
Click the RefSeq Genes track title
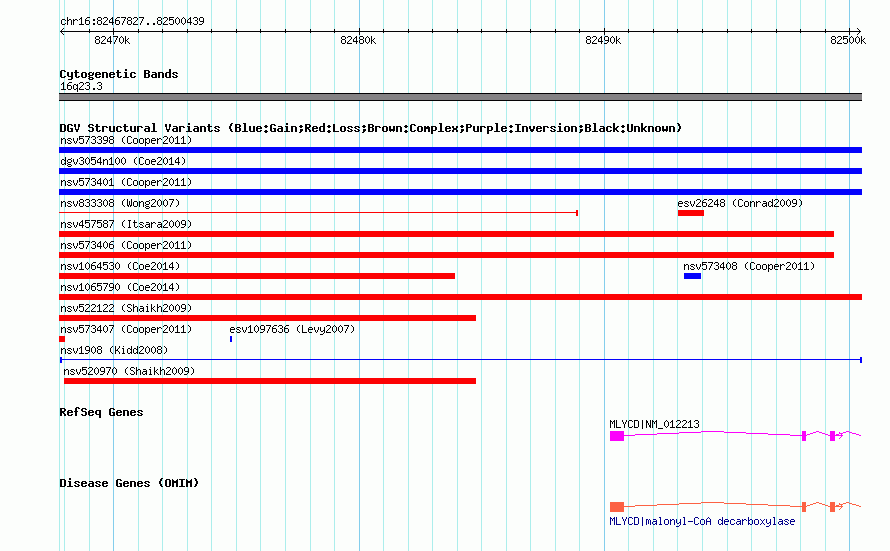[101, 412]
